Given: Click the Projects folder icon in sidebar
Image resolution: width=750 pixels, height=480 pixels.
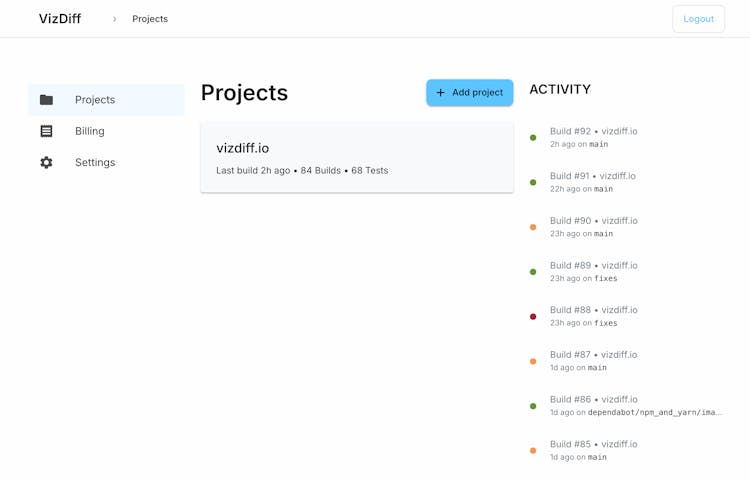Looking at the screenshot, I should 46,99.
